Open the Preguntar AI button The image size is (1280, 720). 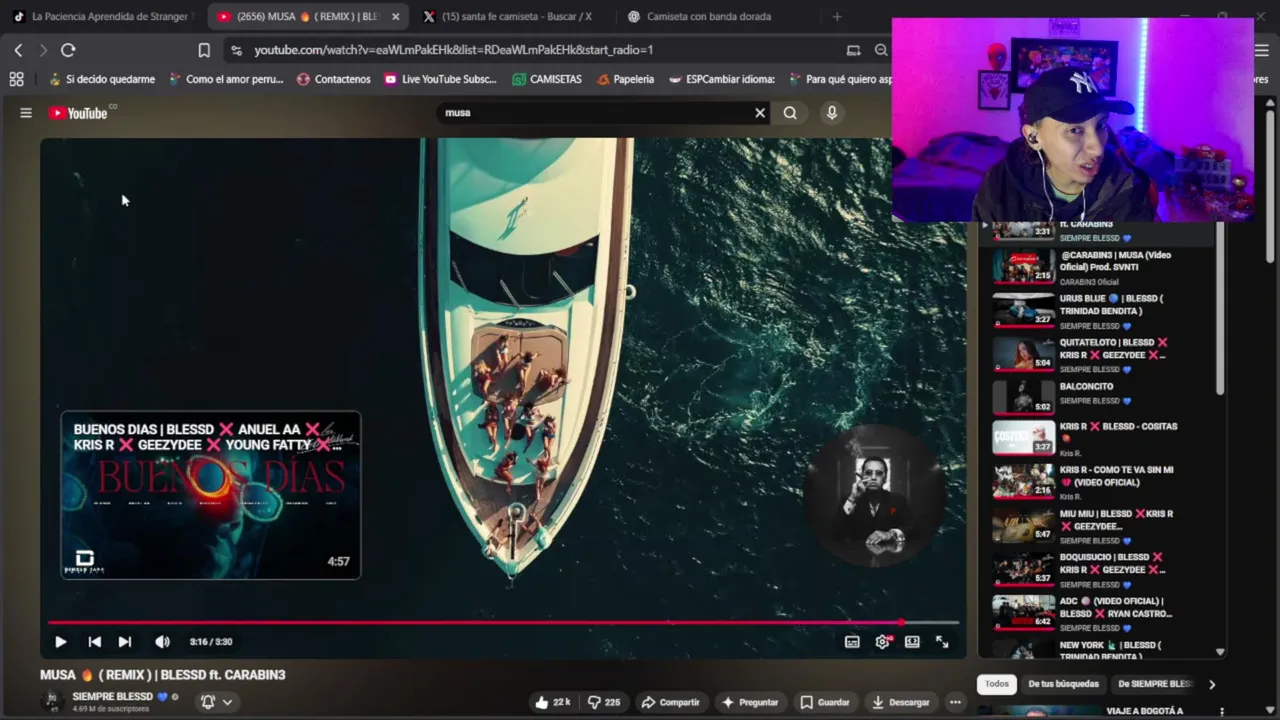[750, 702]
